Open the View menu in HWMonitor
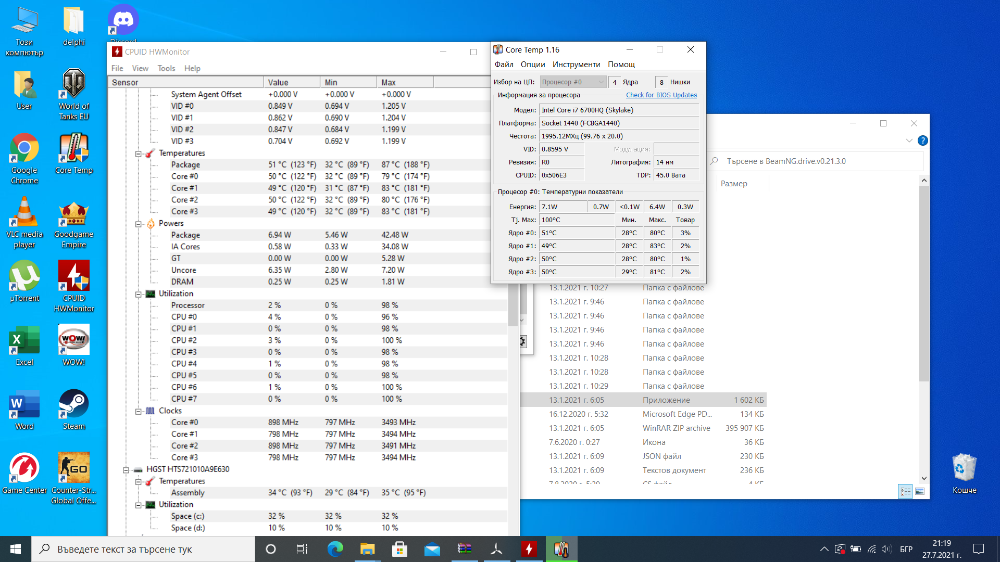1000x562 pixels. [x=140, y=68]
